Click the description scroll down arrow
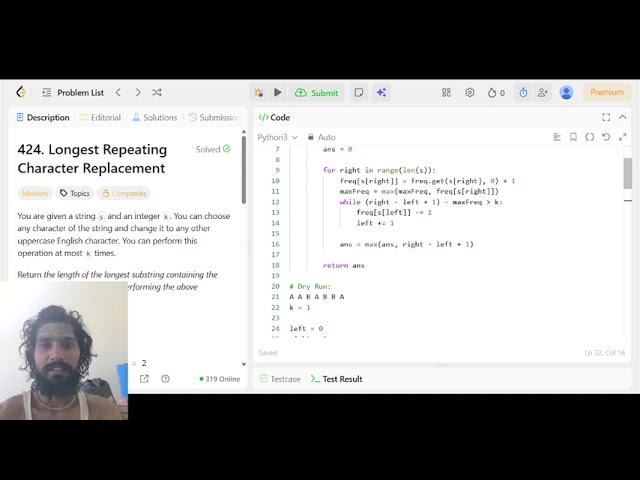 coord(244,364)
